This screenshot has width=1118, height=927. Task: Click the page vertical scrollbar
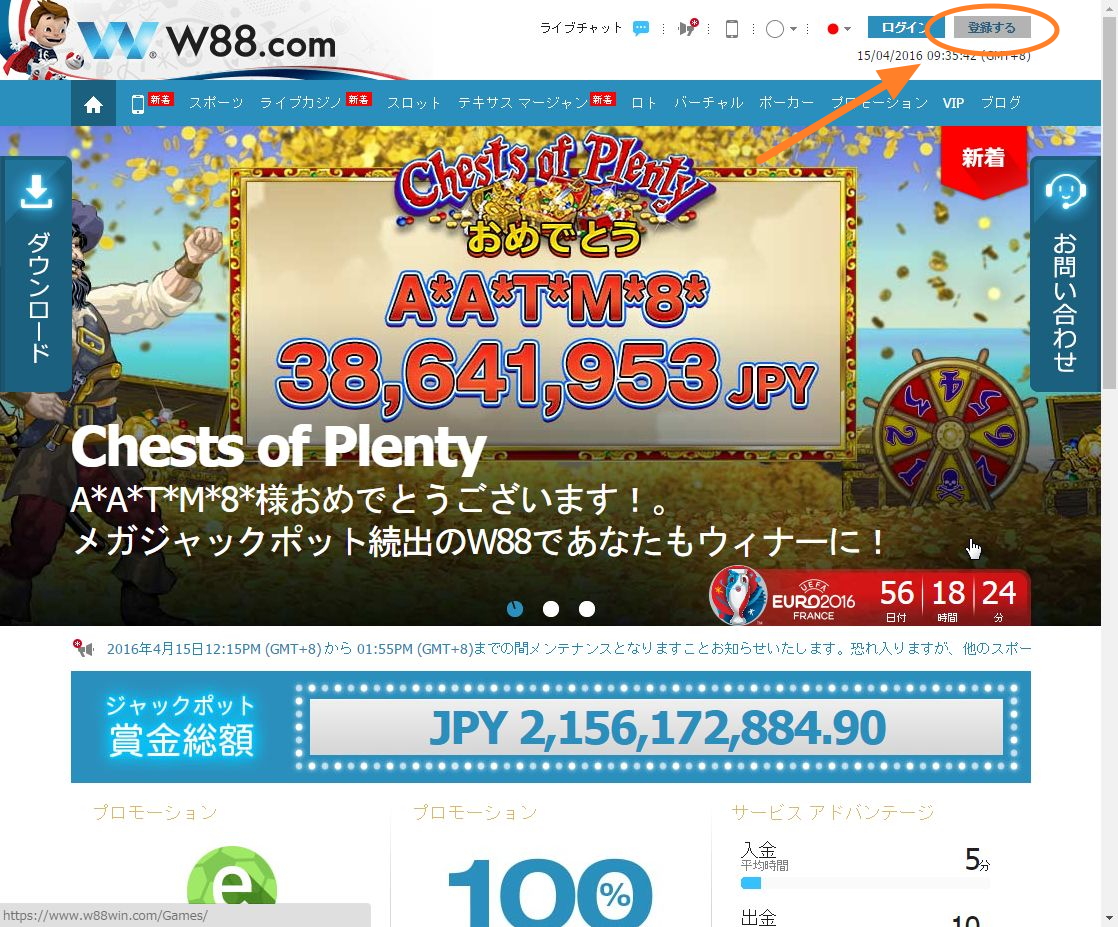[1109, 464]
